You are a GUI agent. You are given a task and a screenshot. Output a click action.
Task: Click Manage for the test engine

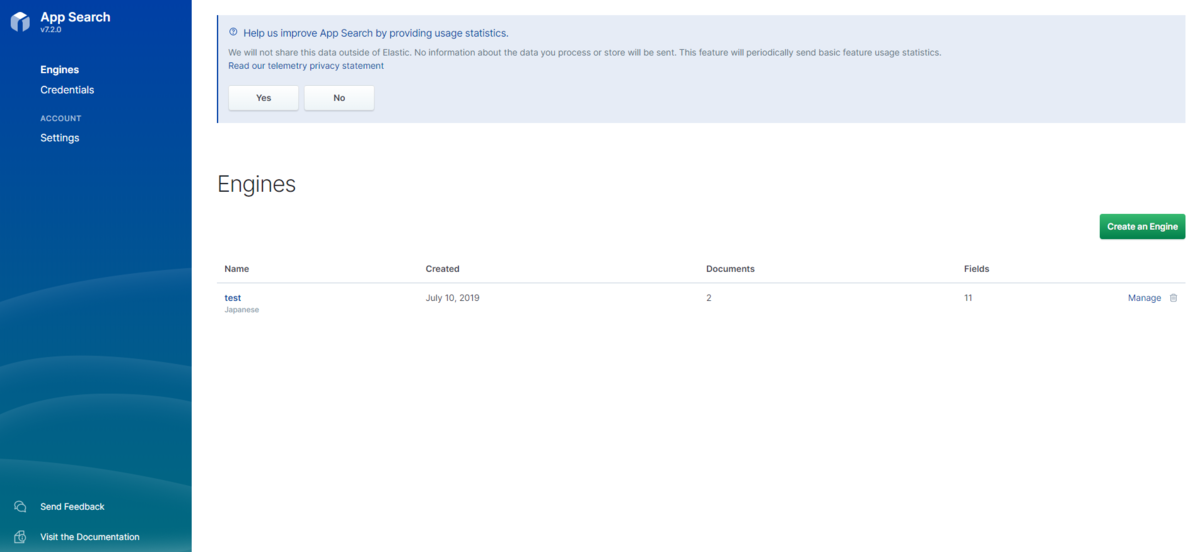click(1144, 298)
